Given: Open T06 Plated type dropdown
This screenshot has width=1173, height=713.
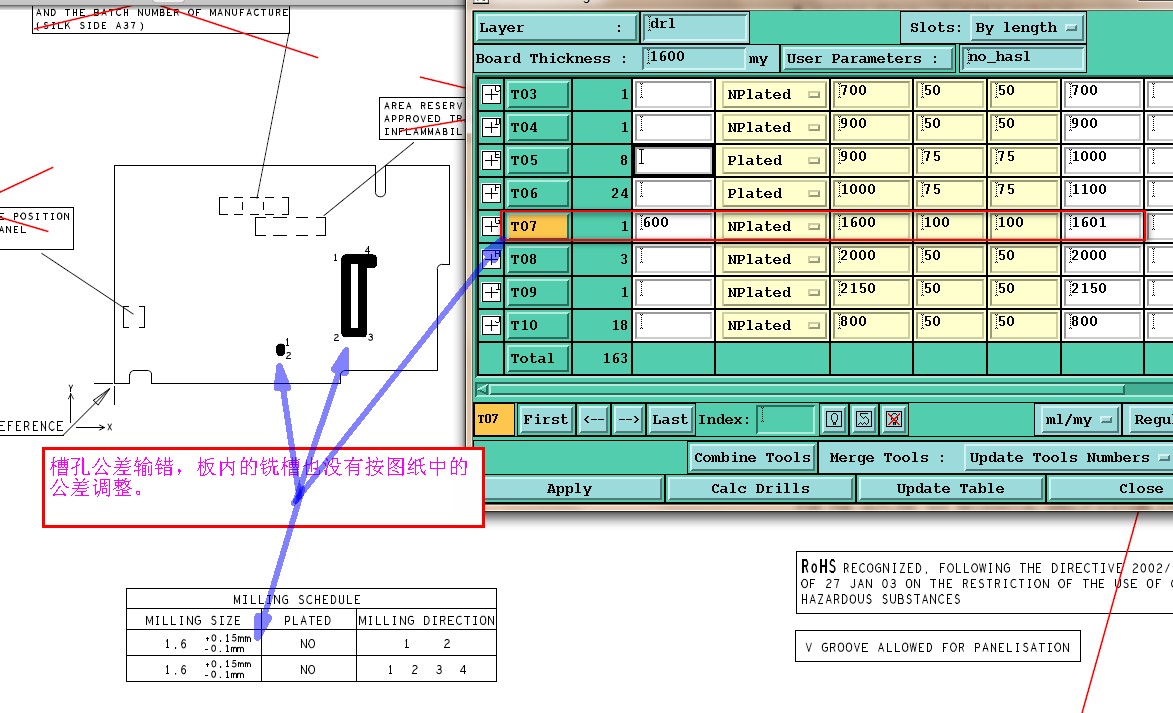Looking at the screenshot, I should (x=773, y=193).
